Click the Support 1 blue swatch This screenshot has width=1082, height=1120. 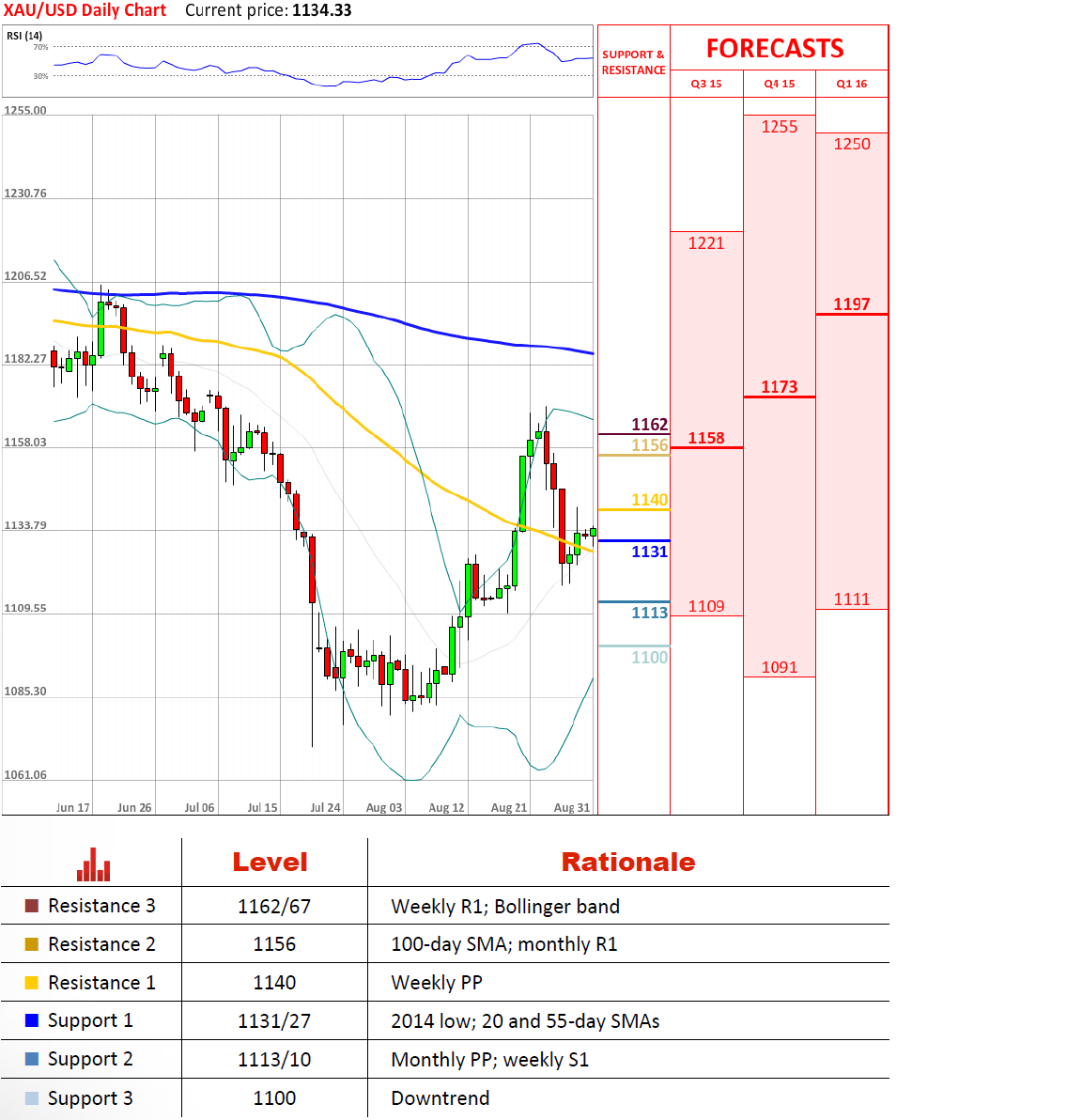point(32,1020)
